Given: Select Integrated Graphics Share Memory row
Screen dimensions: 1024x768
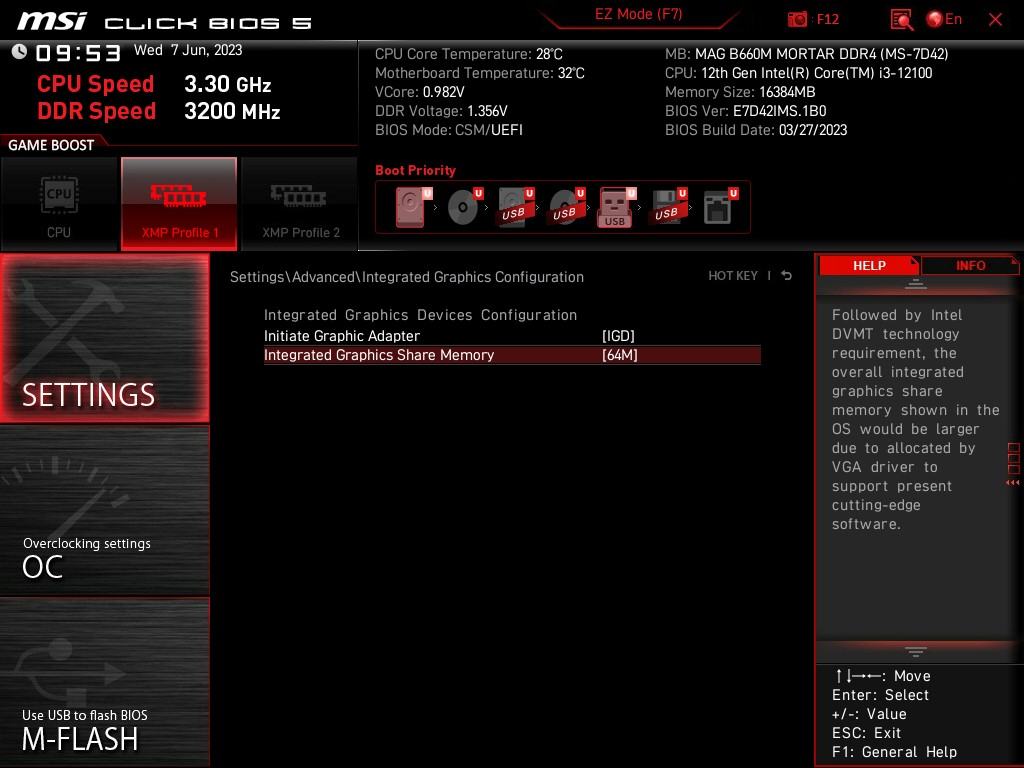Looking at the screenshot, I should 512,355.
